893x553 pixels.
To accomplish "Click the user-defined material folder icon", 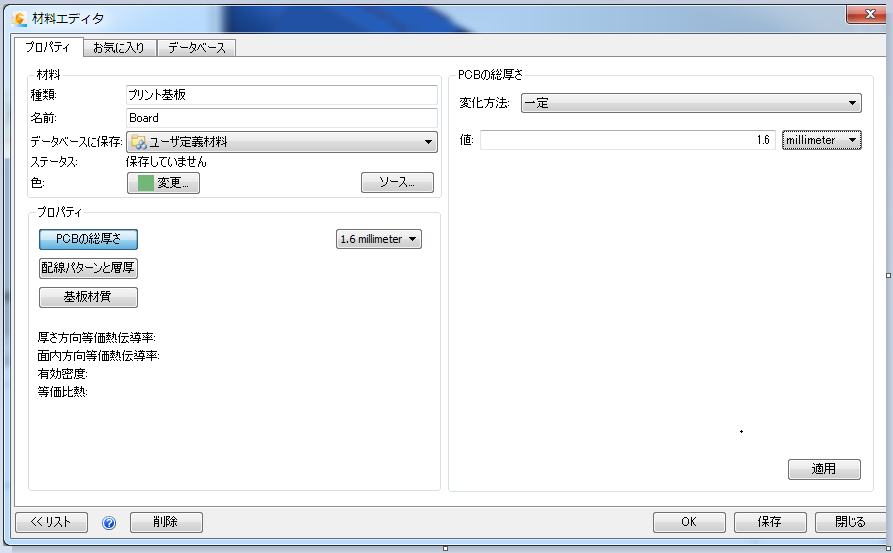I will pyautogui.click(x=138, y=142).
